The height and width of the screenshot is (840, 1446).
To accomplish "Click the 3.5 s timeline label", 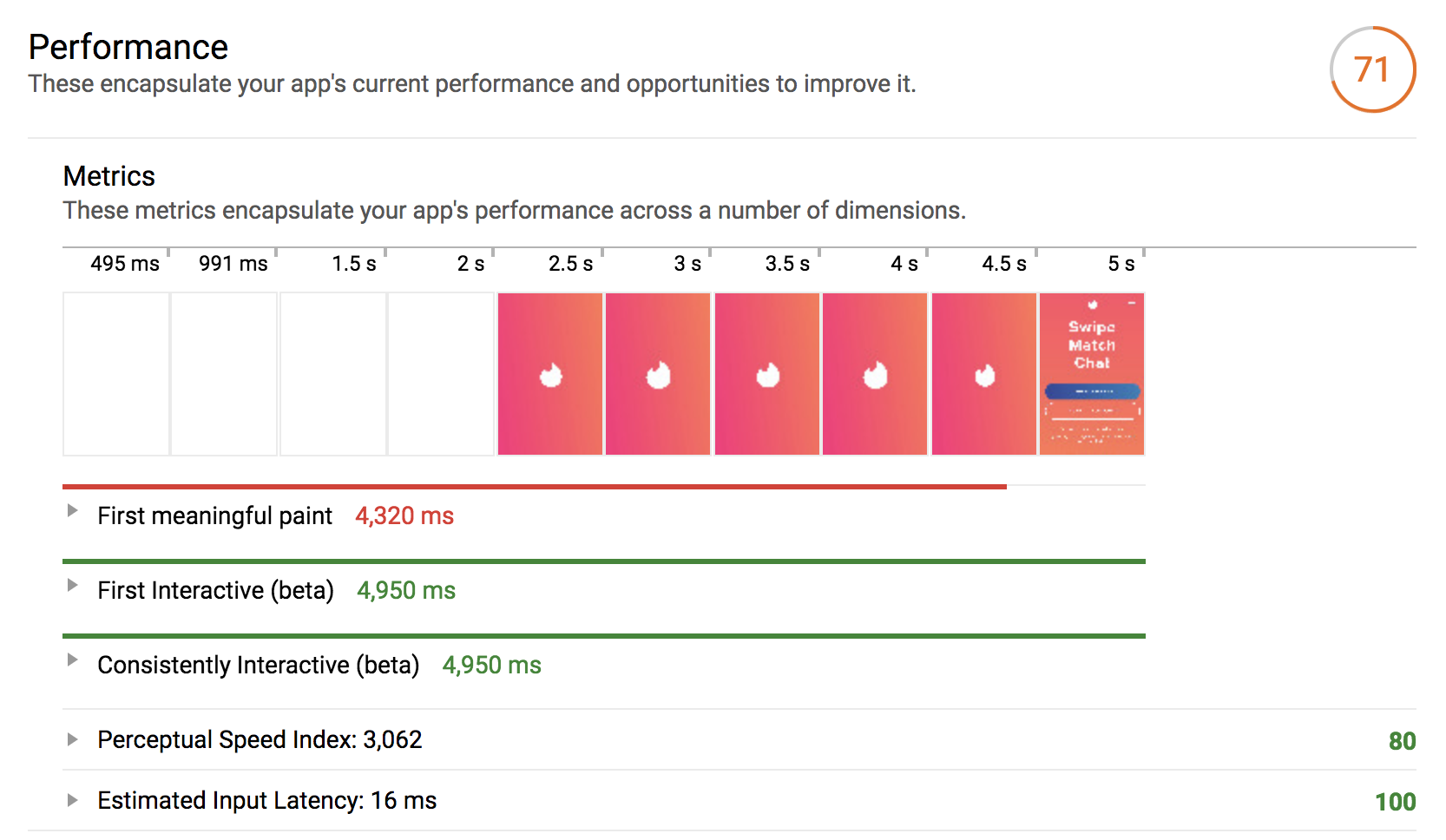I will pos(786,264).
